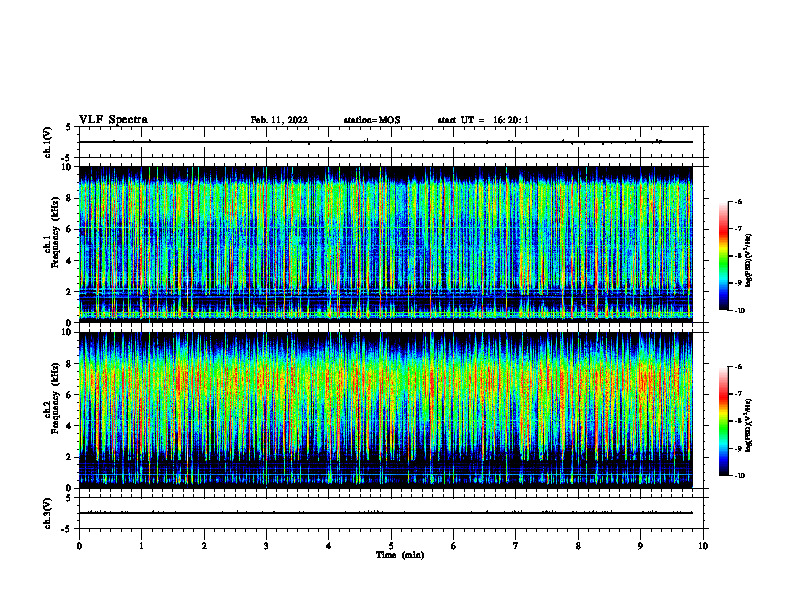
Task: Click the ch.3 voltage waveform trace
Action: pyautogui.click(x=385, y=513)
